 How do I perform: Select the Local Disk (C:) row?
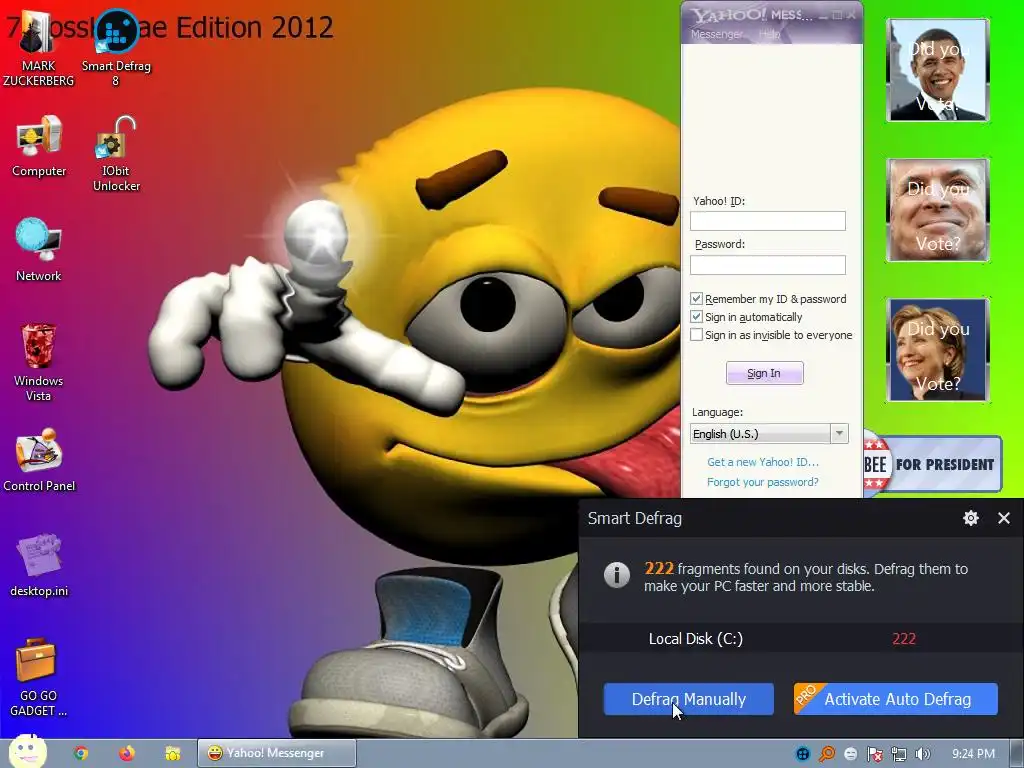coord(801,638)
